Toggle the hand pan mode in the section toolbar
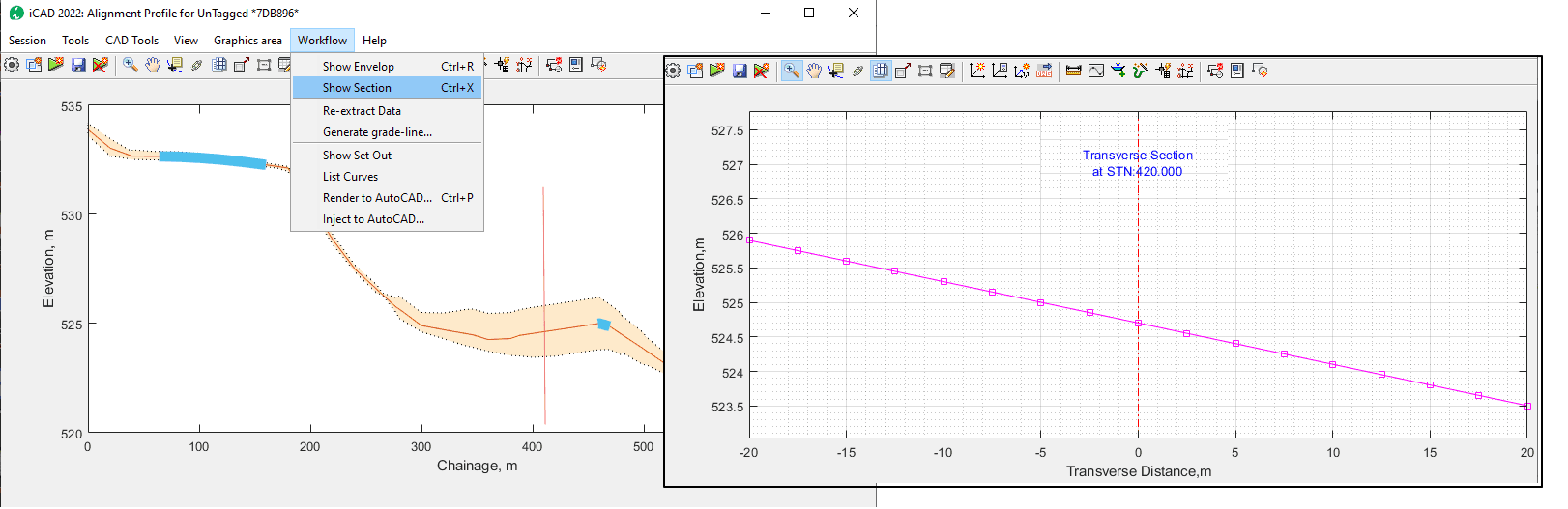 pos(814,71)
